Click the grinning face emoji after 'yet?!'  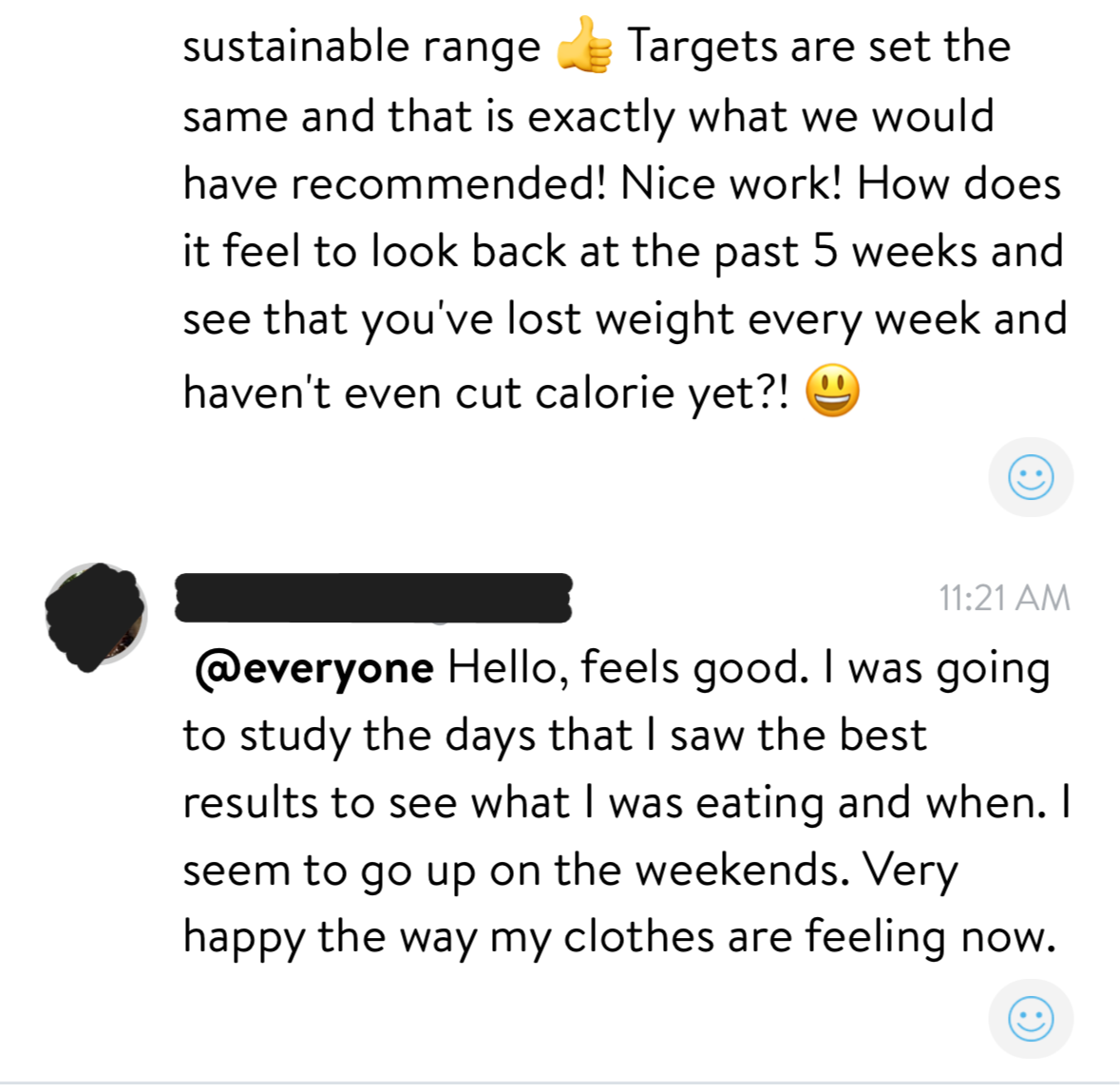point(832,392)
